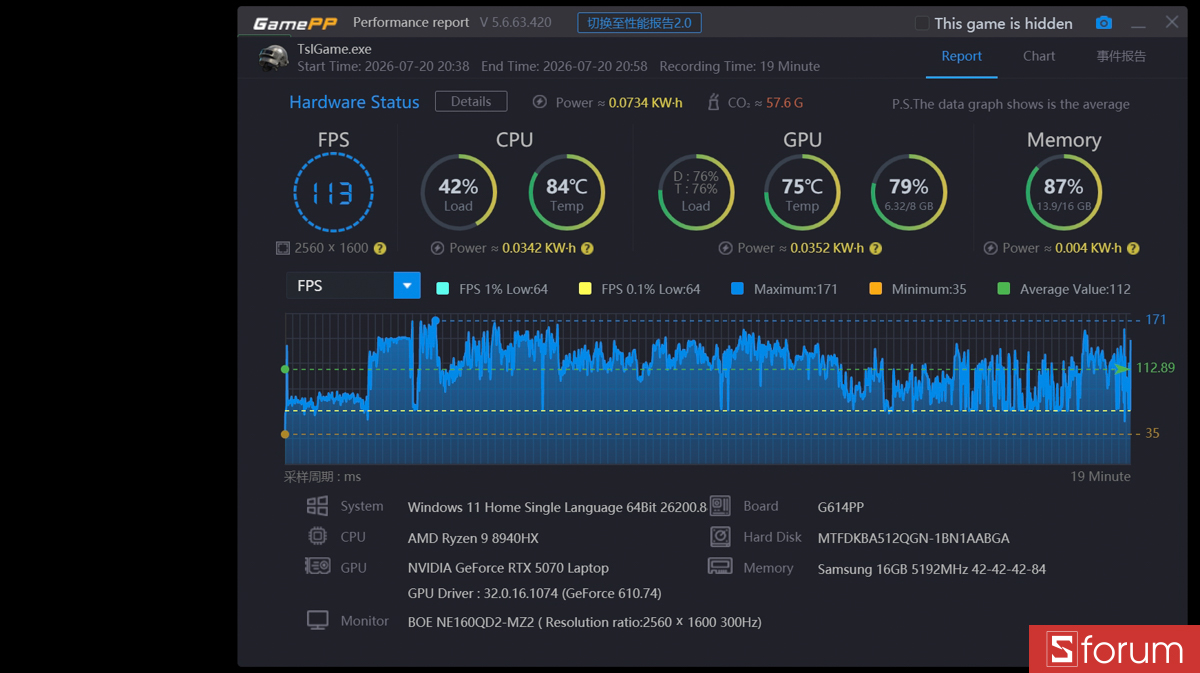Click the blue peak point on the FPS graph
Viewport: 1200px width, 673px height.
click(x=435, y=320)
